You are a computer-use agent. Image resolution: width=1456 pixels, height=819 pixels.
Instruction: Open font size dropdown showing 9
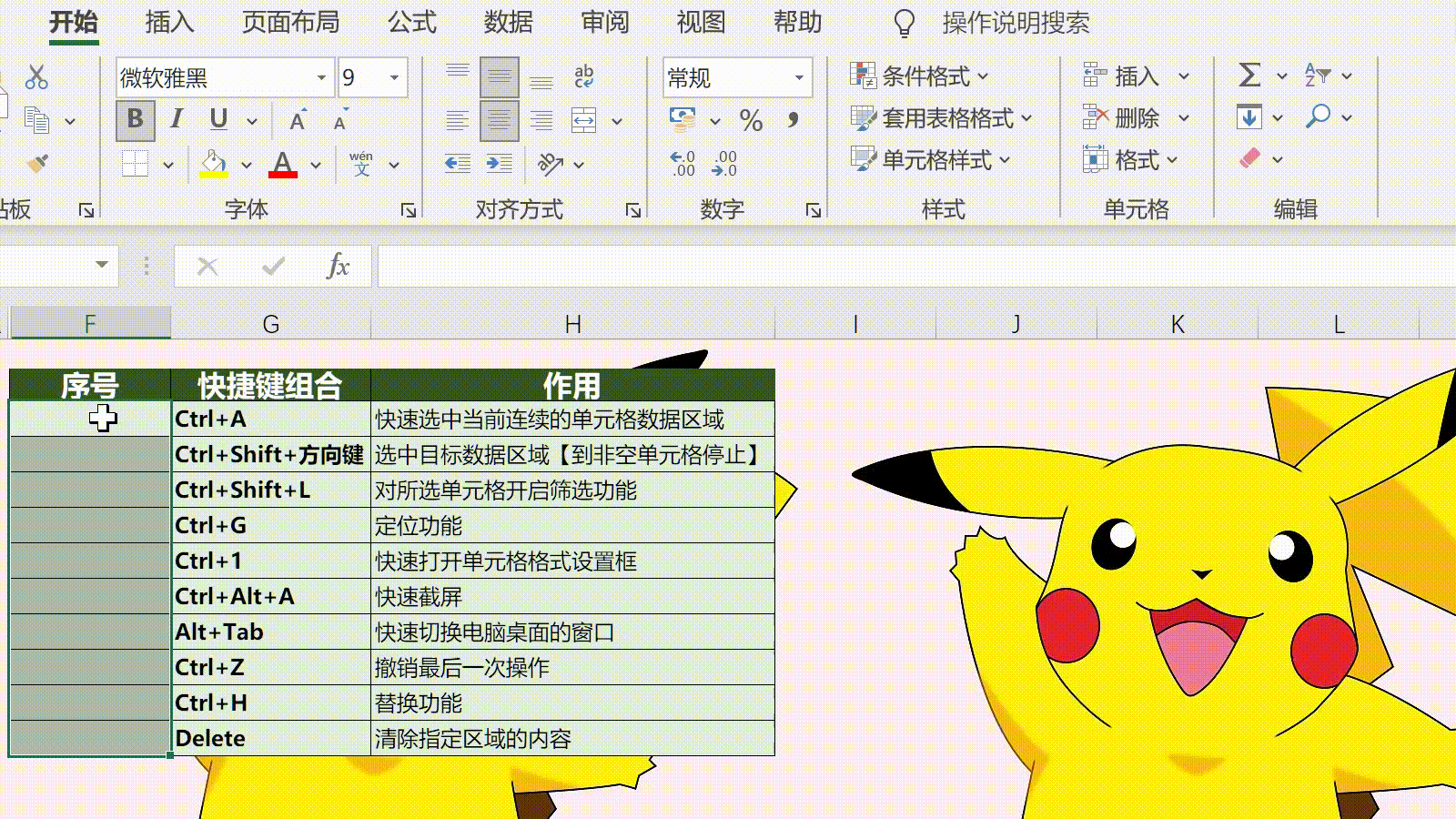[x=394, y=77]
